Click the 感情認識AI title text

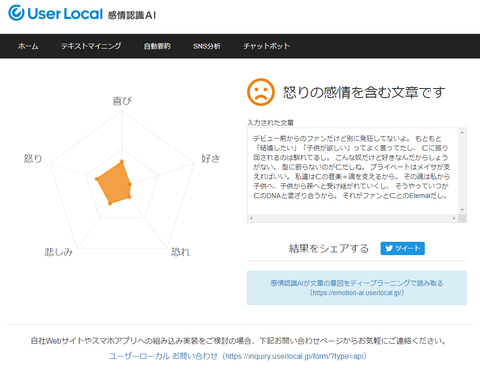coord(132,15)
